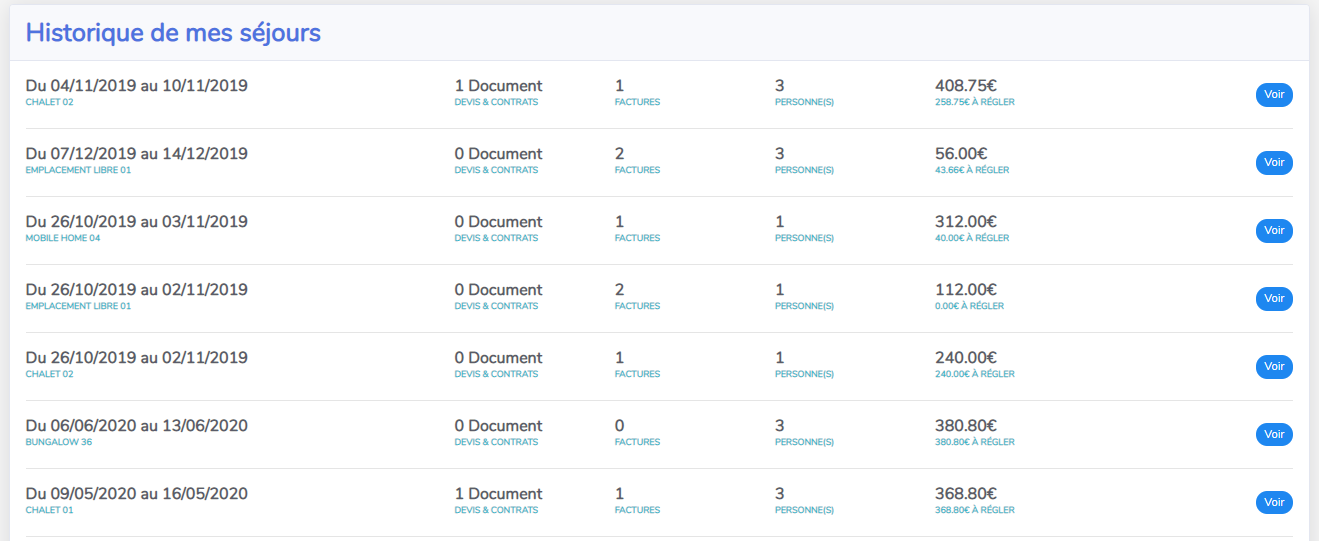Click the '258.75€ À RÉGLER' balance text
This screenshot has width=1319, height=541.
tap(974, 102)
